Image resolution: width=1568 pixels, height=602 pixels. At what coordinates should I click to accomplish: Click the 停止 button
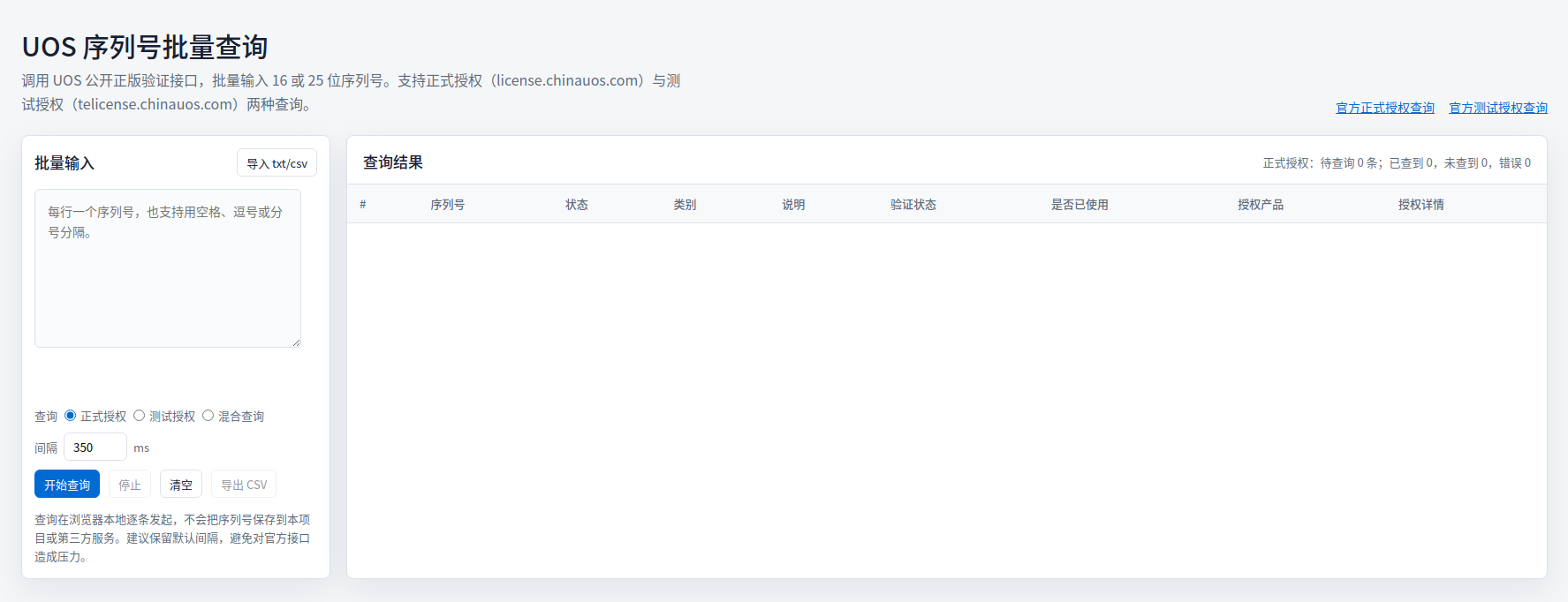click(130, 485)
